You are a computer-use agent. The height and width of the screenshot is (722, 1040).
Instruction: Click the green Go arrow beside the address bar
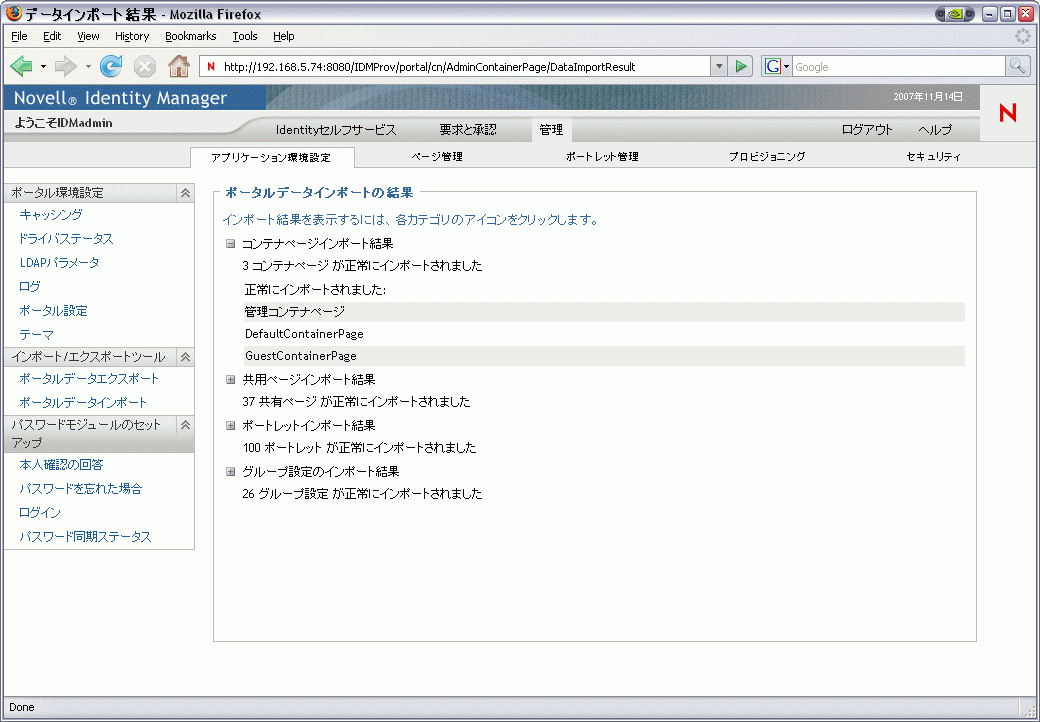tap(741, 66)
